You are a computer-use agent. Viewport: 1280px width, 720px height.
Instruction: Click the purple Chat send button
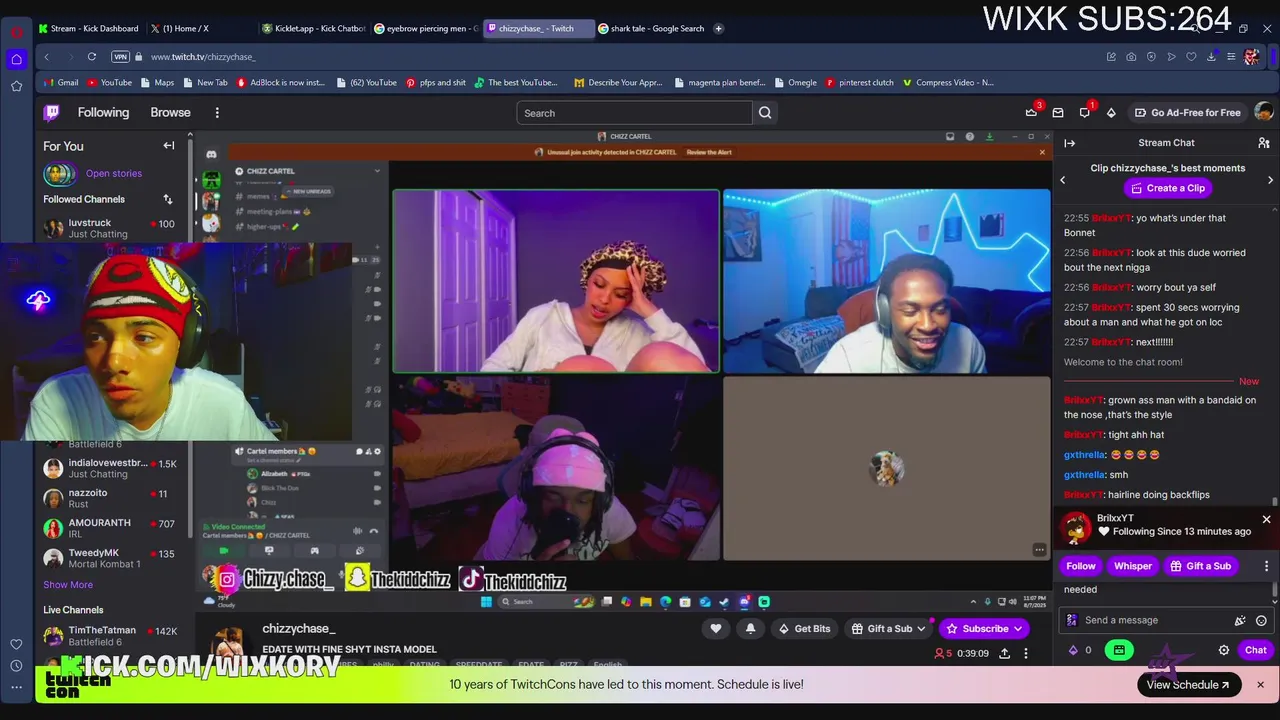click(x=1256, y=650)
